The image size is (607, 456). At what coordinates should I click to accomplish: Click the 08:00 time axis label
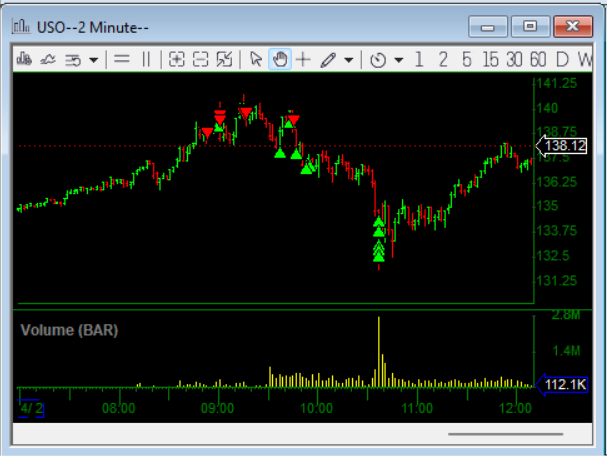(x=118, y=408)
